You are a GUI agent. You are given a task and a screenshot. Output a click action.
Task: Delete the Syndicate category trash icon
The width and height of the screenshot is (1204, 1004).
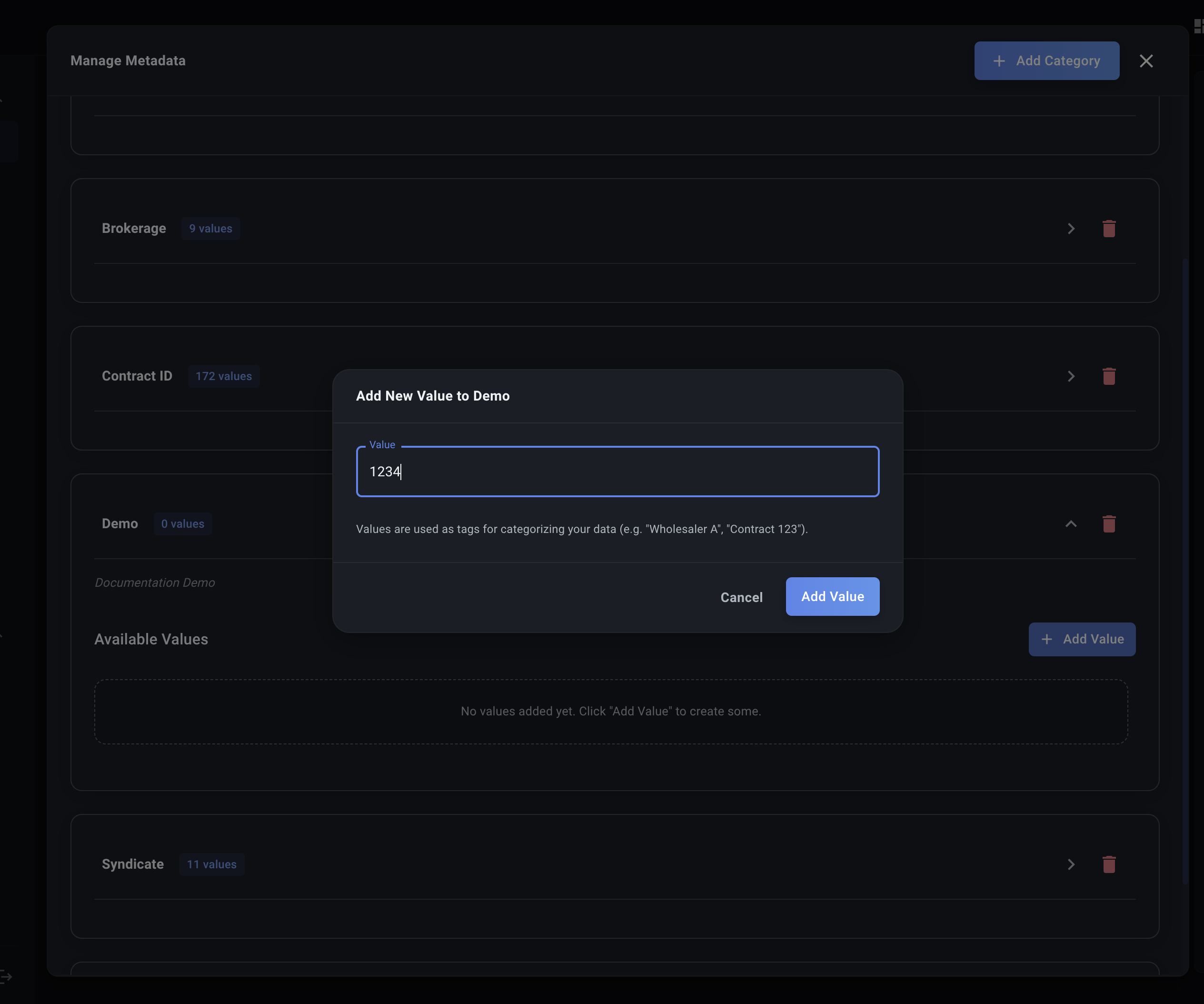(x=1108, y=864)
